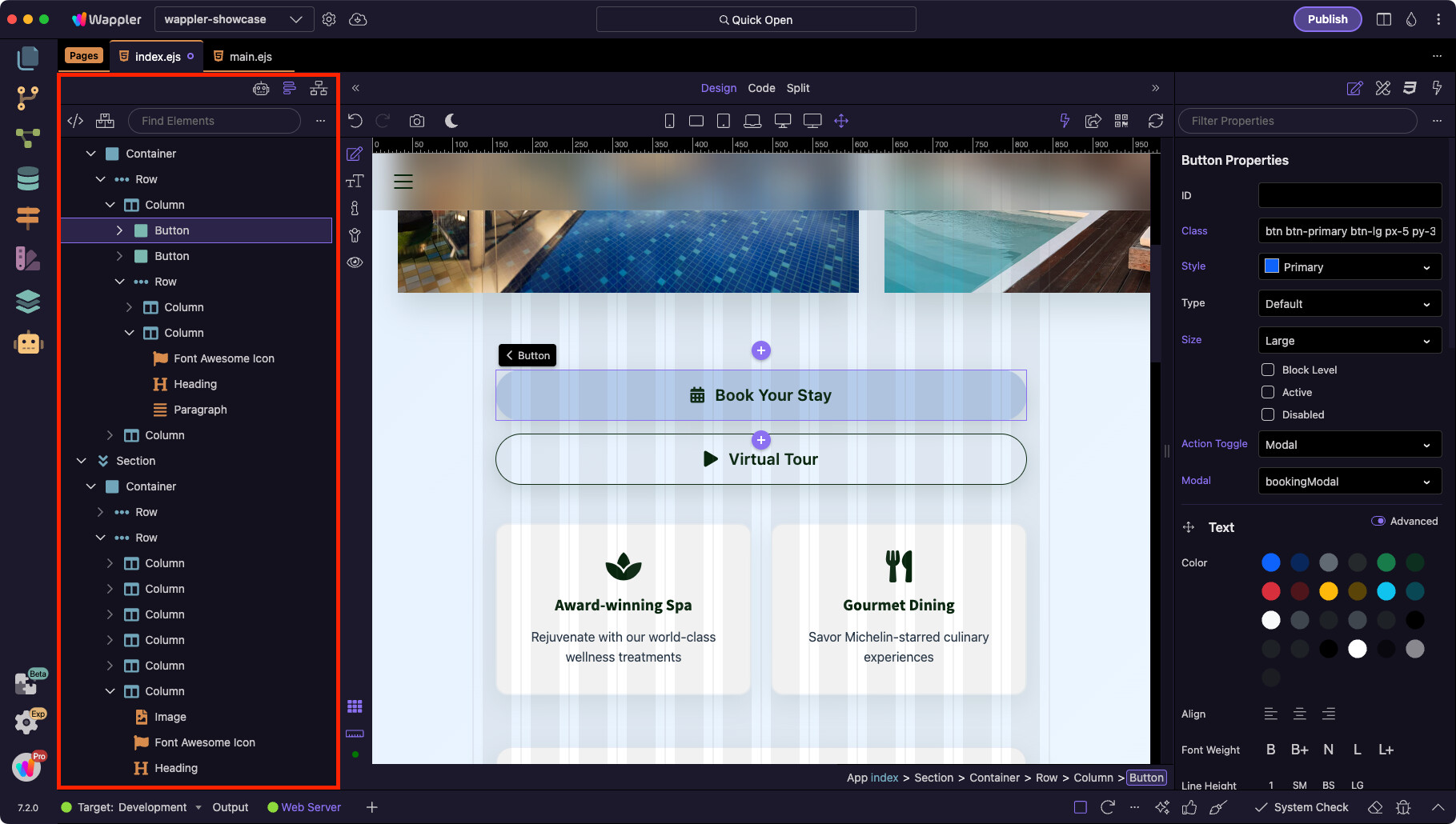Check the Disabled checkbox
This screenshot has height=824, width=1456.
point(1268,414)
